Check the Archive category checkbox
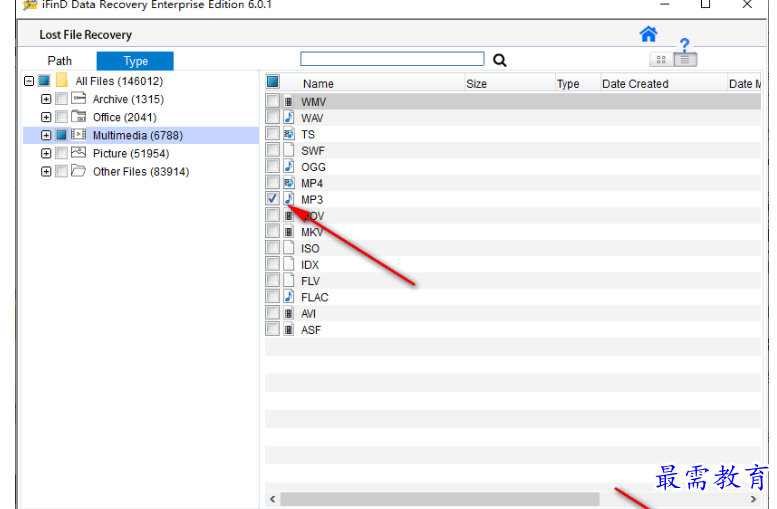Viewport: 777px width, 509px height. pos(61,99)
